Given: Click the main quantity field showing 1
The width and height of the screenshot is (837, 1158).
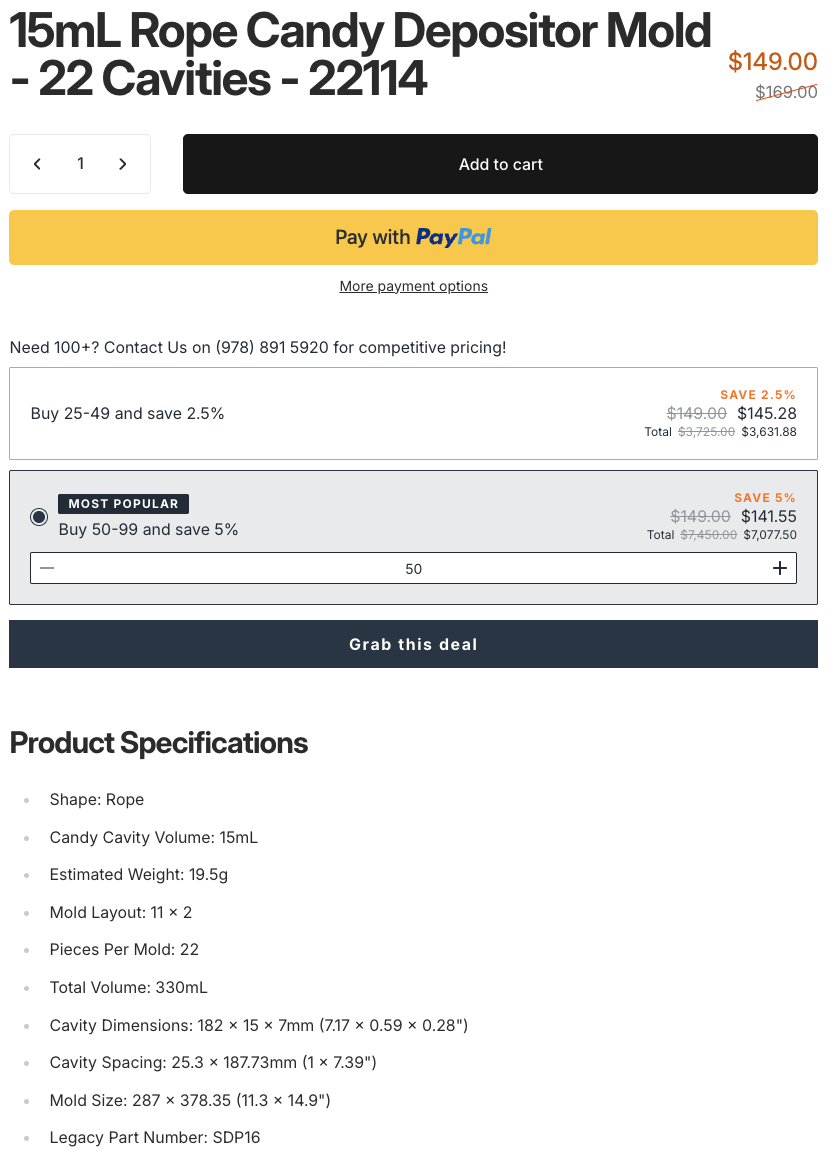Looking at the screenshot, I should coord(80,164).
